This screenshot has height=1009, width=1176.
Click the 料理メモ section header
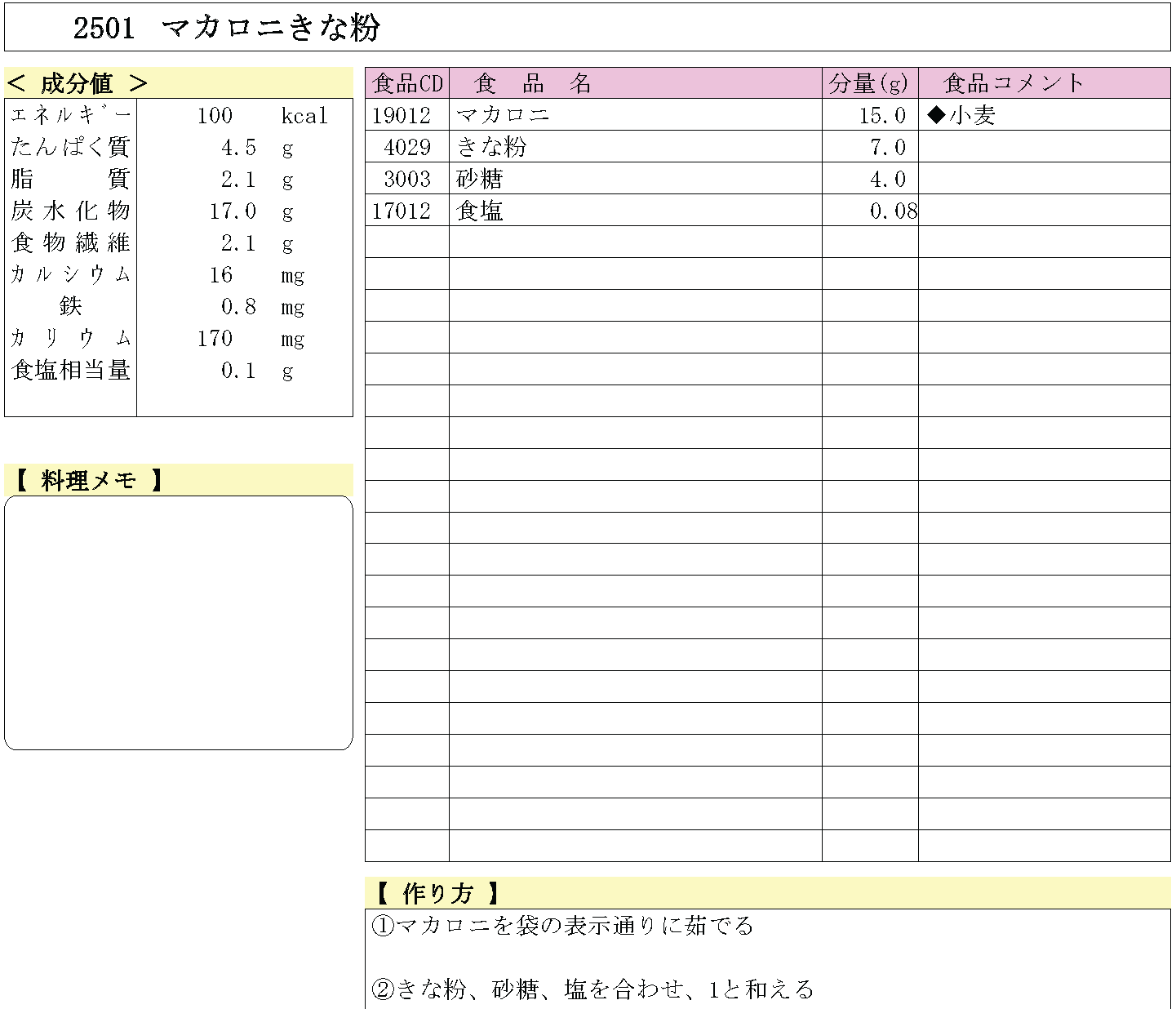pos(88,480)
